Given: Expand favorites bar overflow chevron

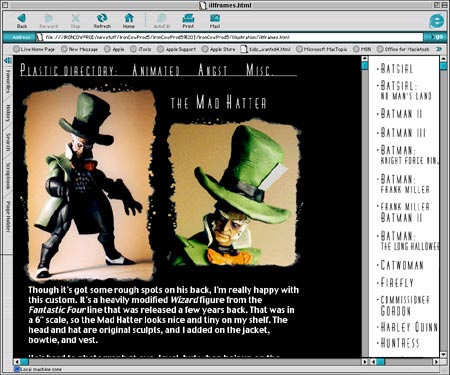Looking at the screenshot, I should click(x=439, y=49).
